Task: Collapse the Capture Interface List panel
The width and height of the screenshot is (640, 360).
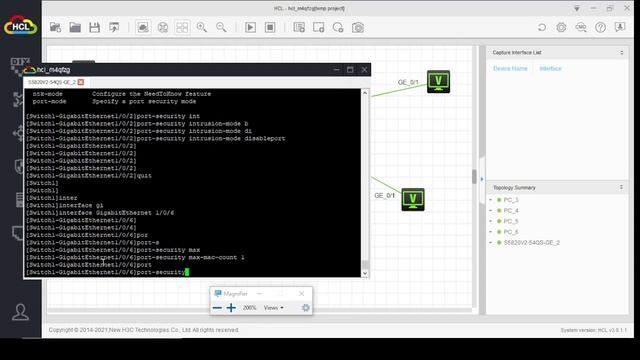Action: tap(622, 53)
